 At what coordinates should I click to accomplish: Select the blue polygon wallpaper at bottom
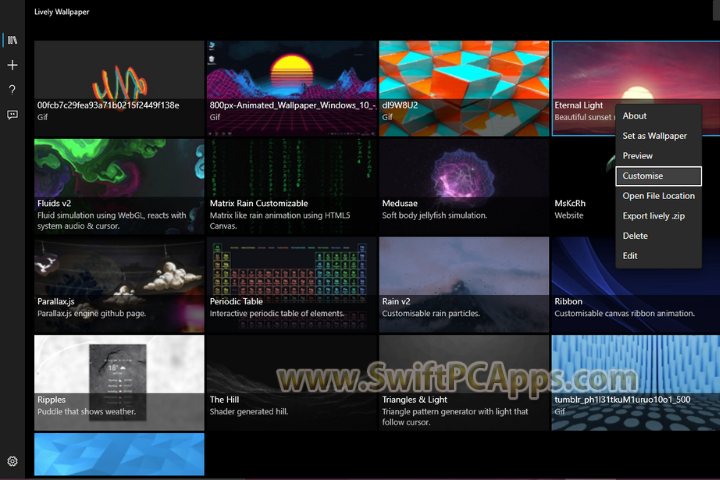(119, 454)
